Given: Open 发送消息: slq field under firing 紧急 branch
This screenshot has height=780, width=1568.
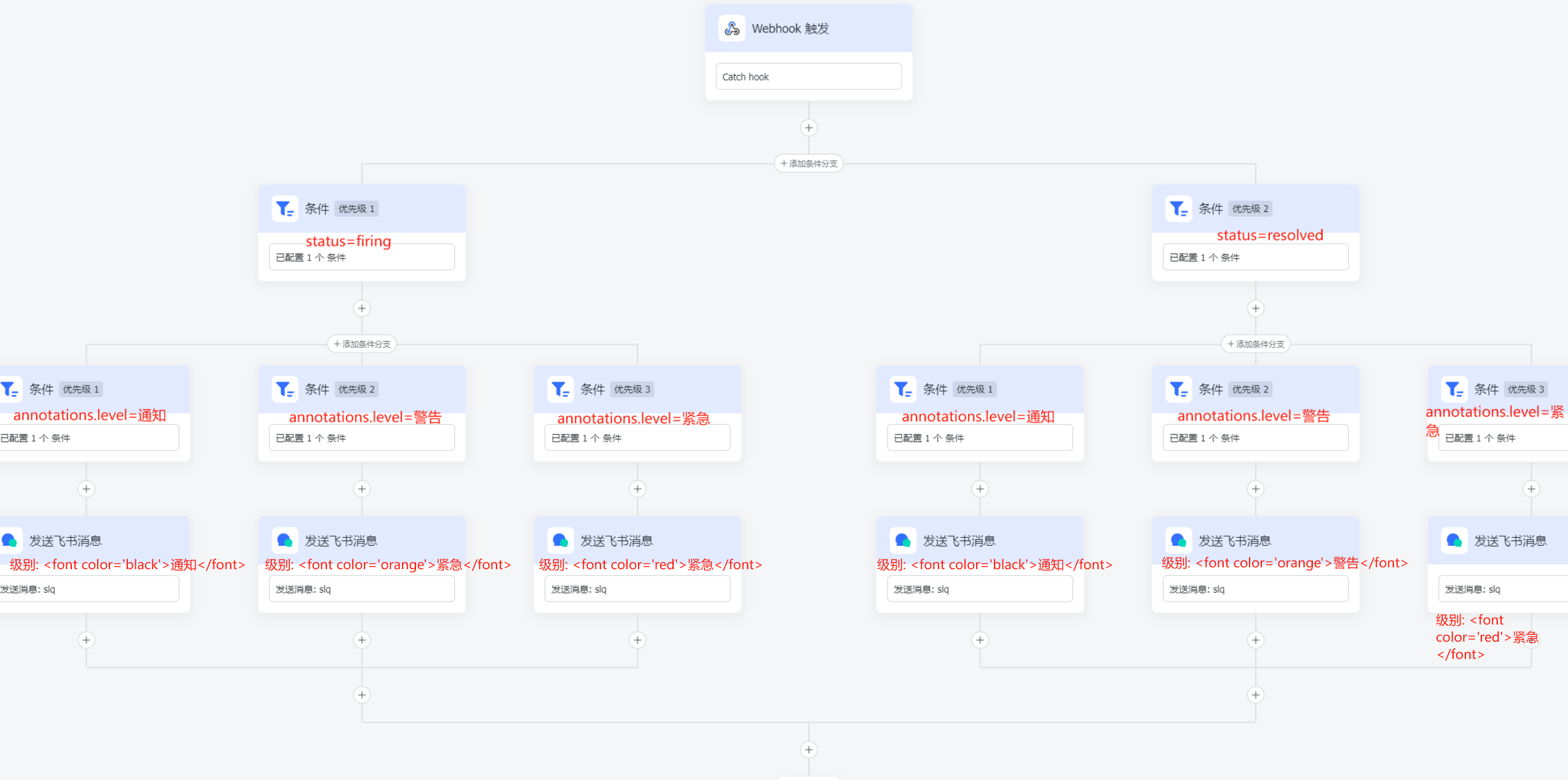Looking at the screenshot, I should [637, 589].
